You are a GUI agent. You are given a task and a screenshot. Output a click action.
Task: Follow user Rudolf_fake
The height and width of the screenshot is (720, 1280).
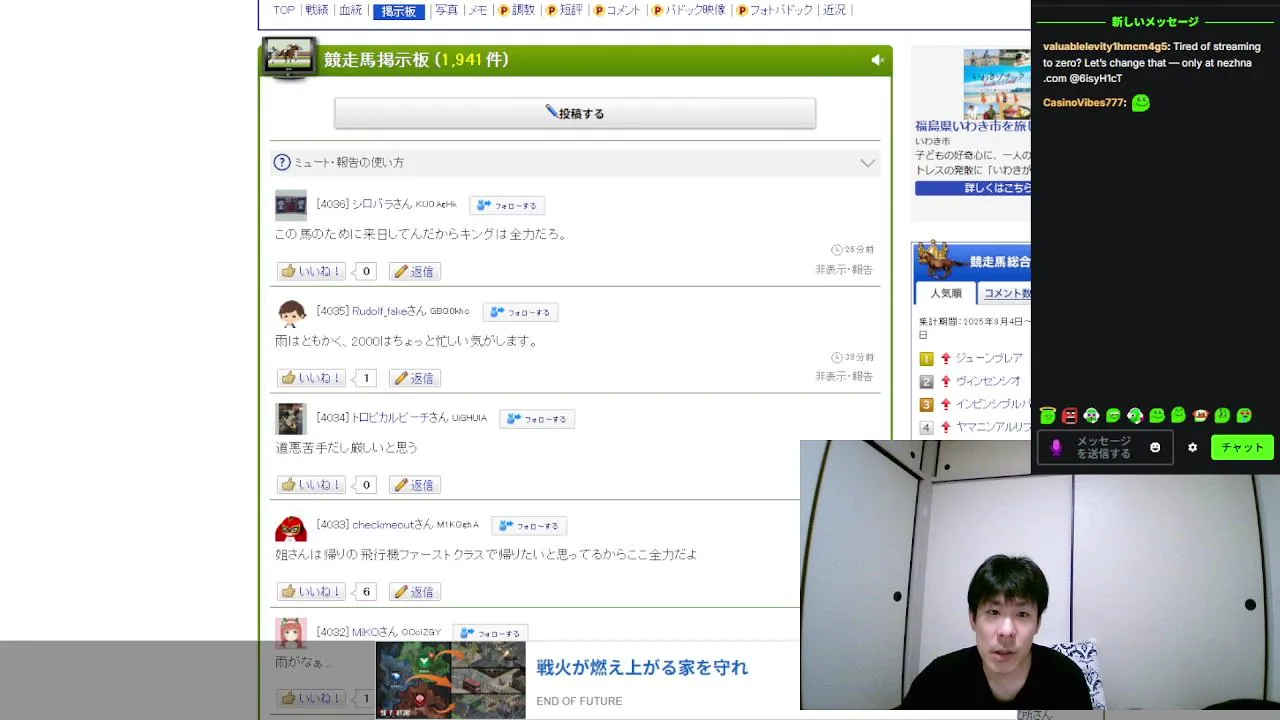(x=520, y=312)
